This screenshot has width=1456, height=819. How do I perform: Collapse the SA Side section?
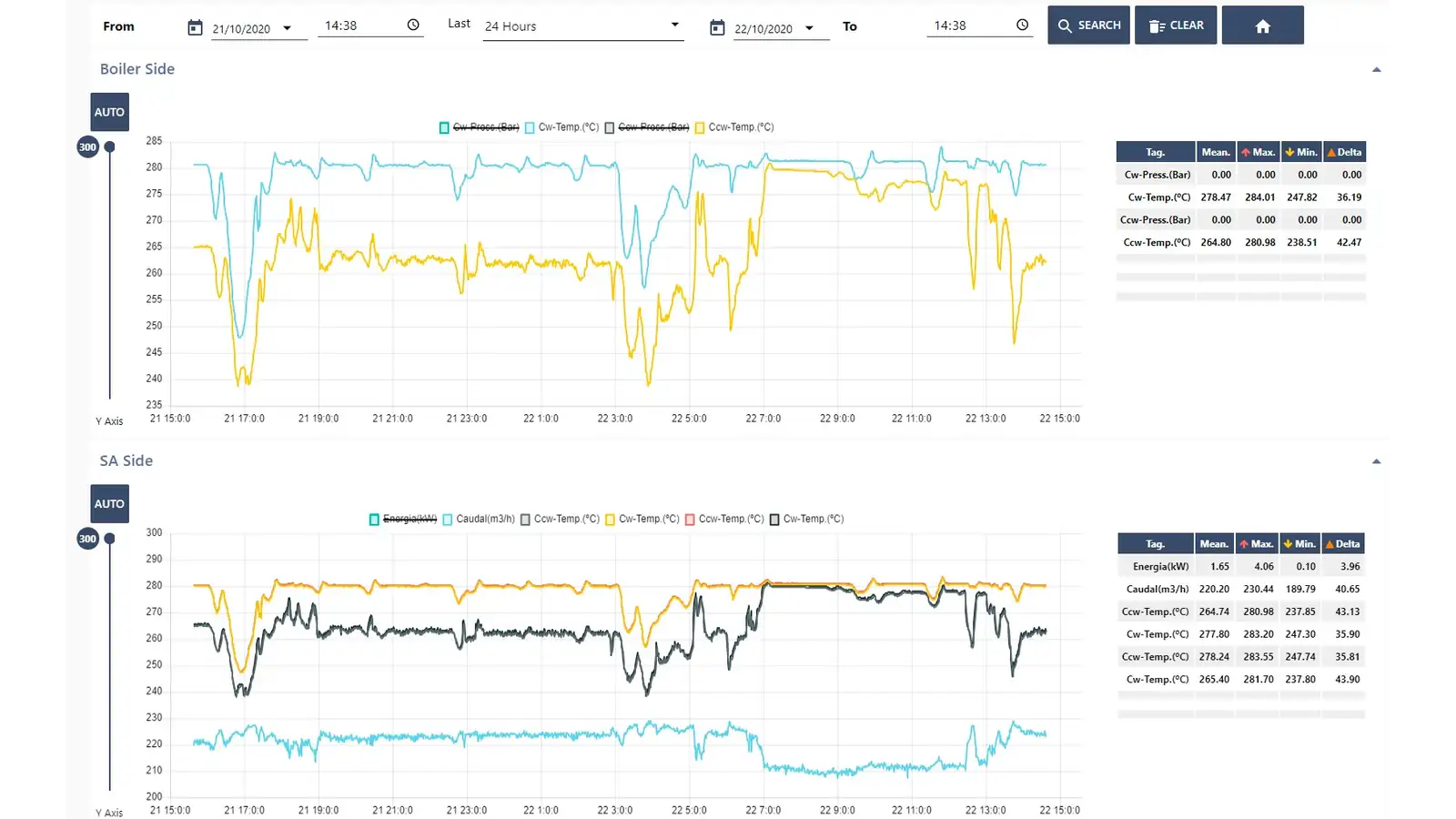click(x=1376, y=462)
